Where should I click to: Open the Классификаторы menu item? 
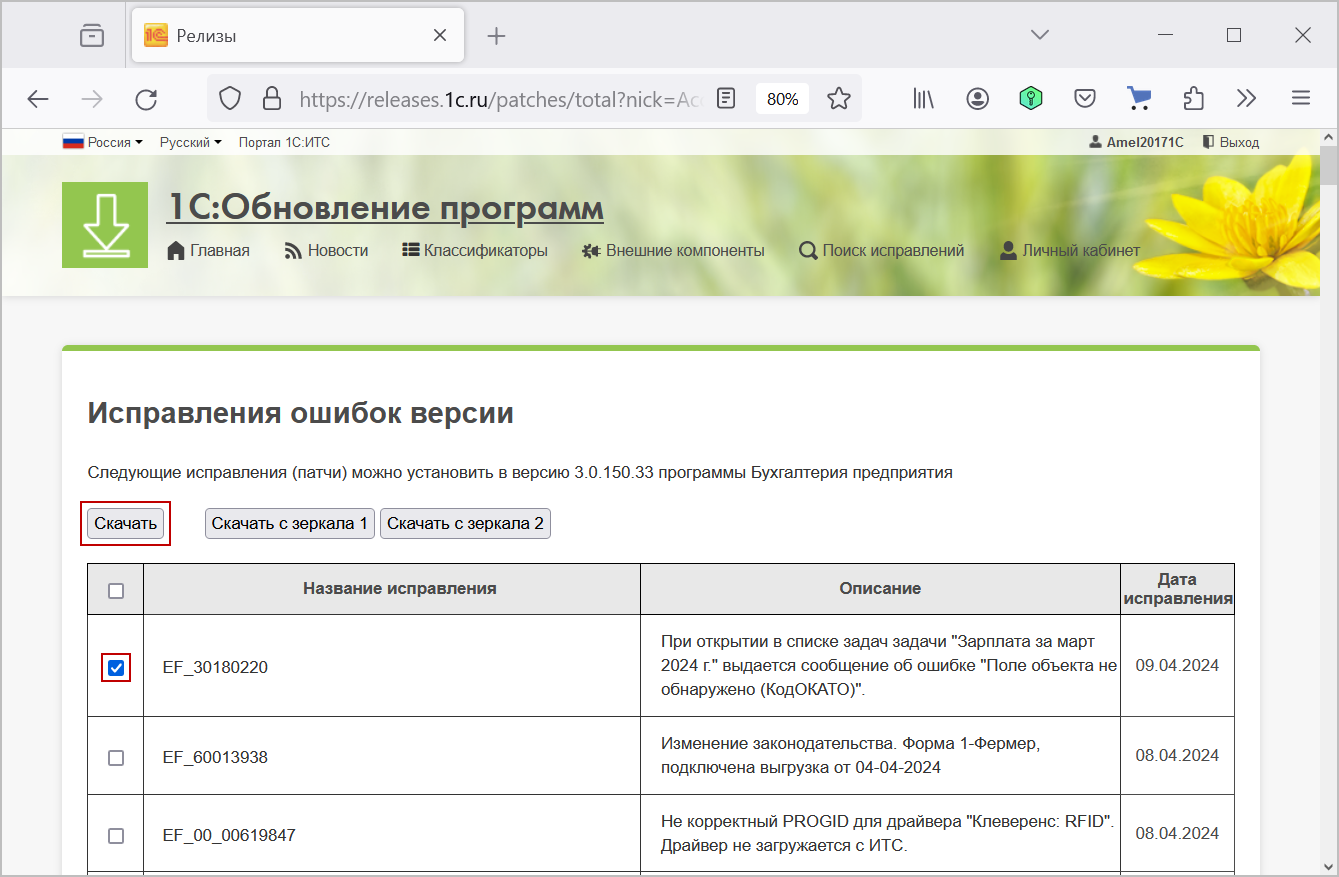point(475,251)
